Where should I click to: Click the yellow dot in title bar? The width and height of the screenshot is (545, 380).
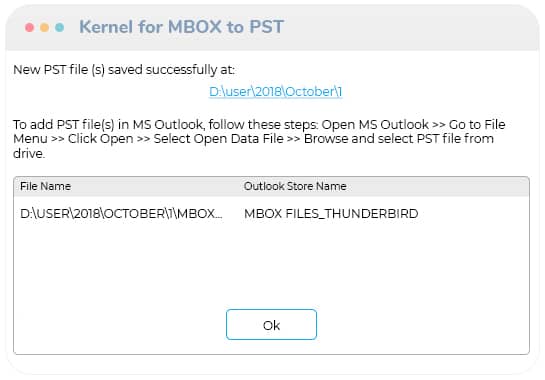pos(44,27)
